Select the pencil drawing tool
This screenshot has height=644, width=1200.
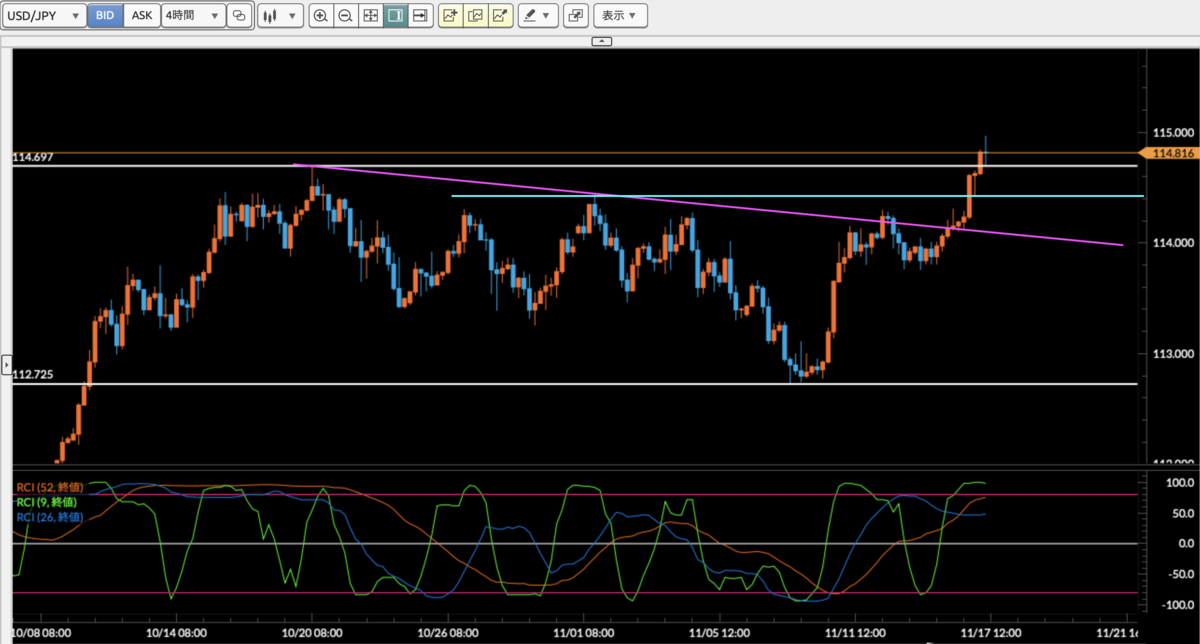coord(532,15)
